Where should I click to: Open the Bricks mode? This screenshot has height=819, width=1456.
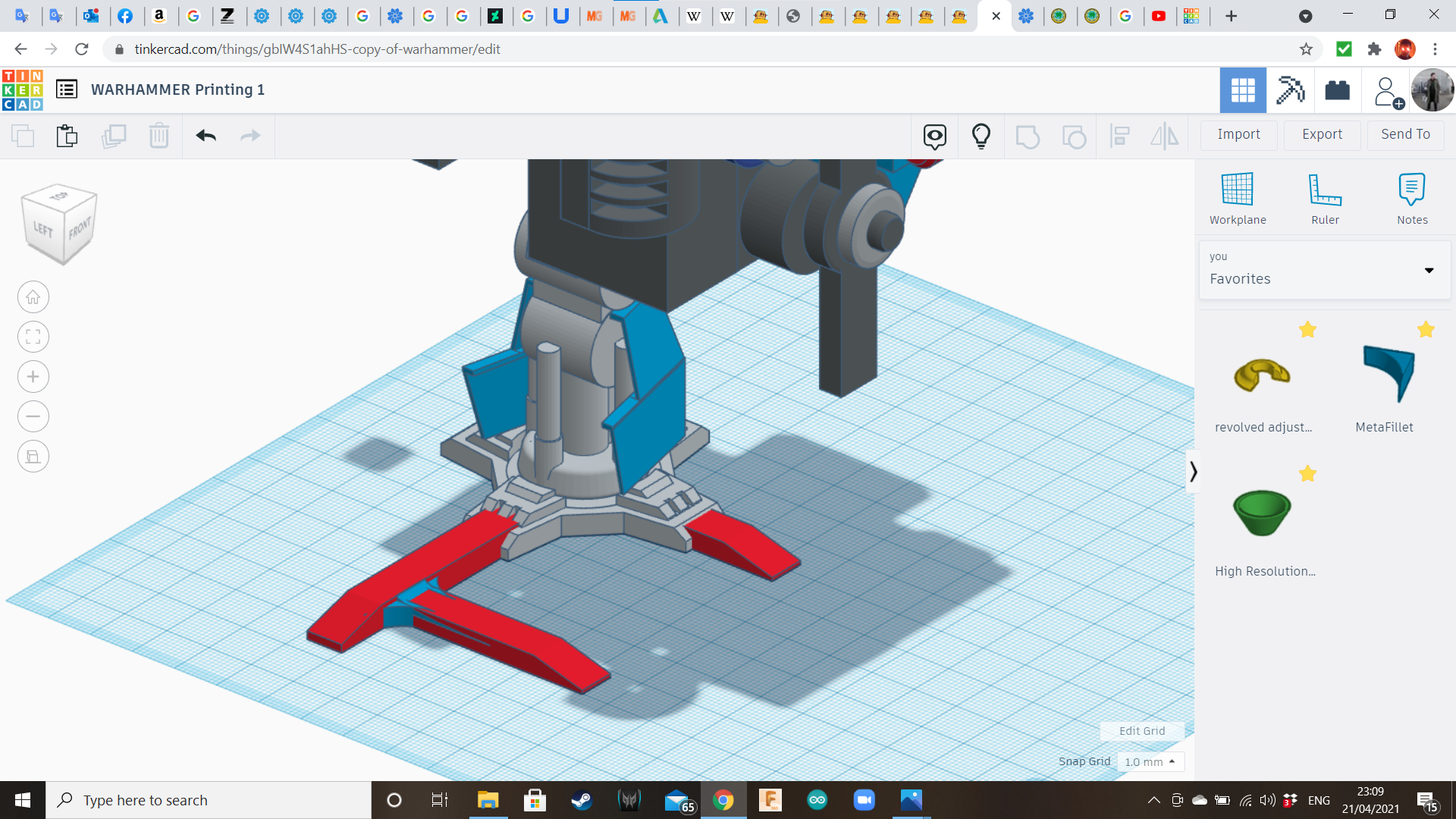pos(1337,90)
